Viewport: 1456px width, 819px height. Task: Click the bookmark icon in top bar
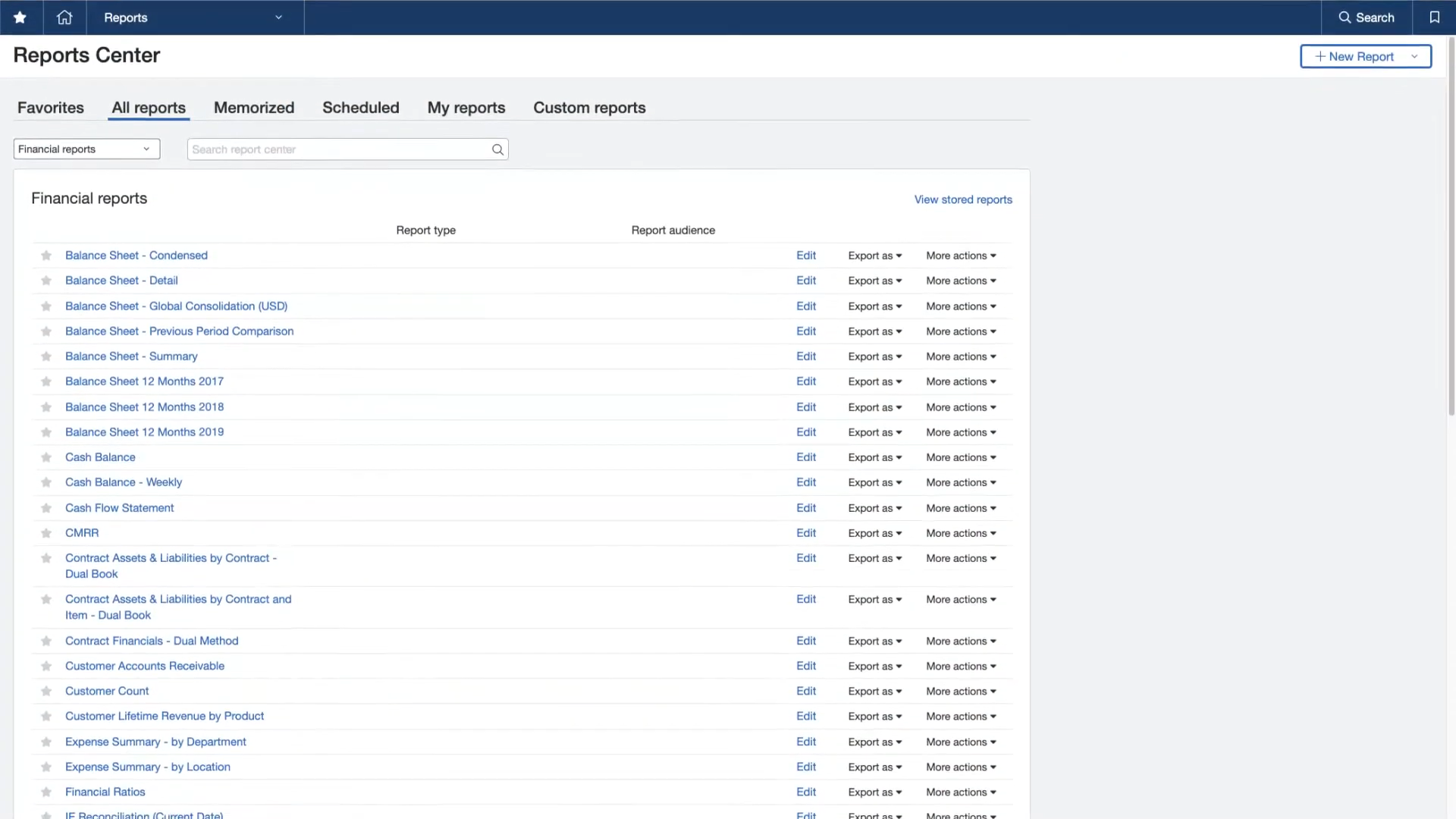[1434, 17]
